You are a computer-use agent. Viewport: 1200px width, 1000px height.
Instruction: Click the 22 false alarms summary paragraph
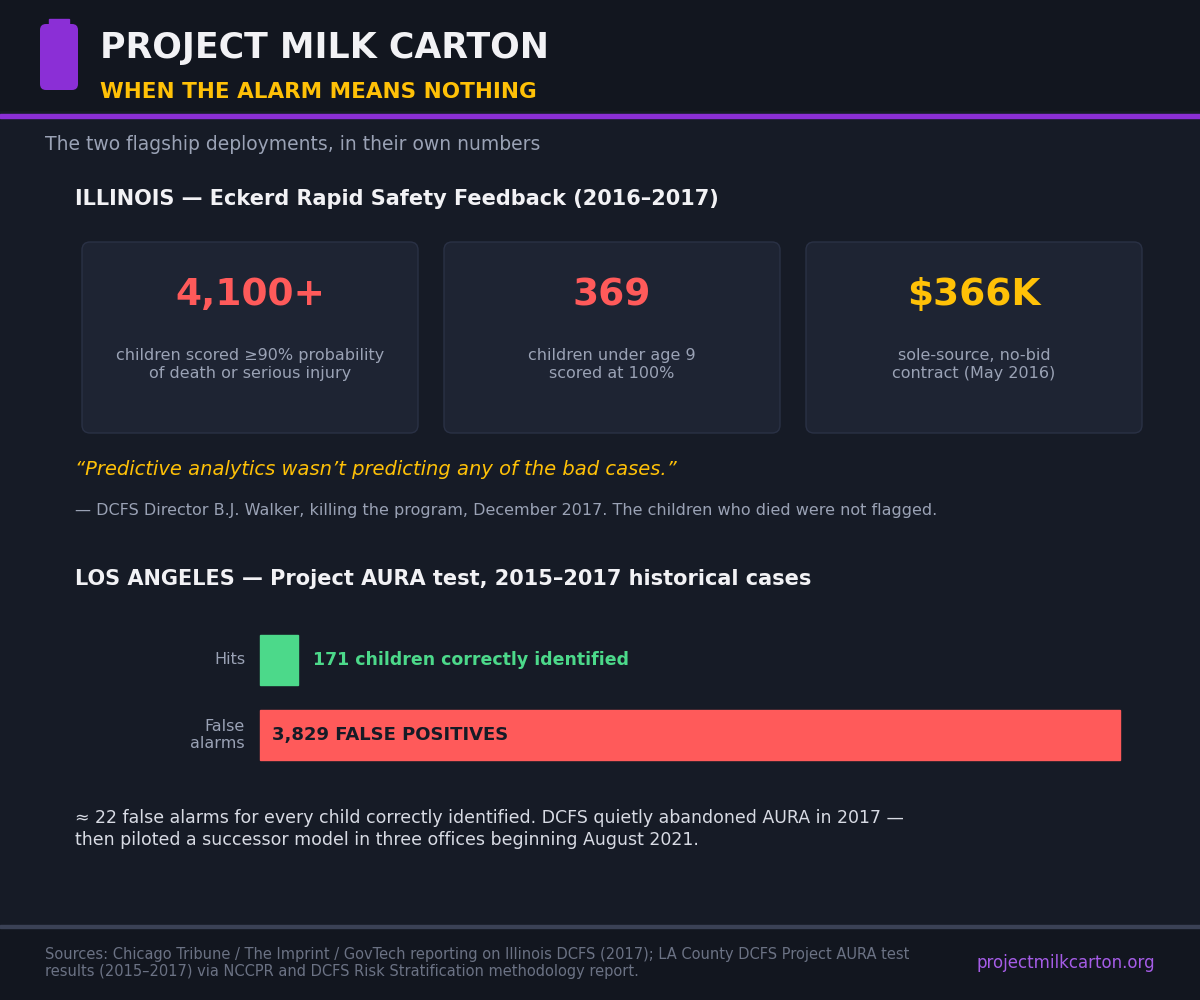(489, 829)
